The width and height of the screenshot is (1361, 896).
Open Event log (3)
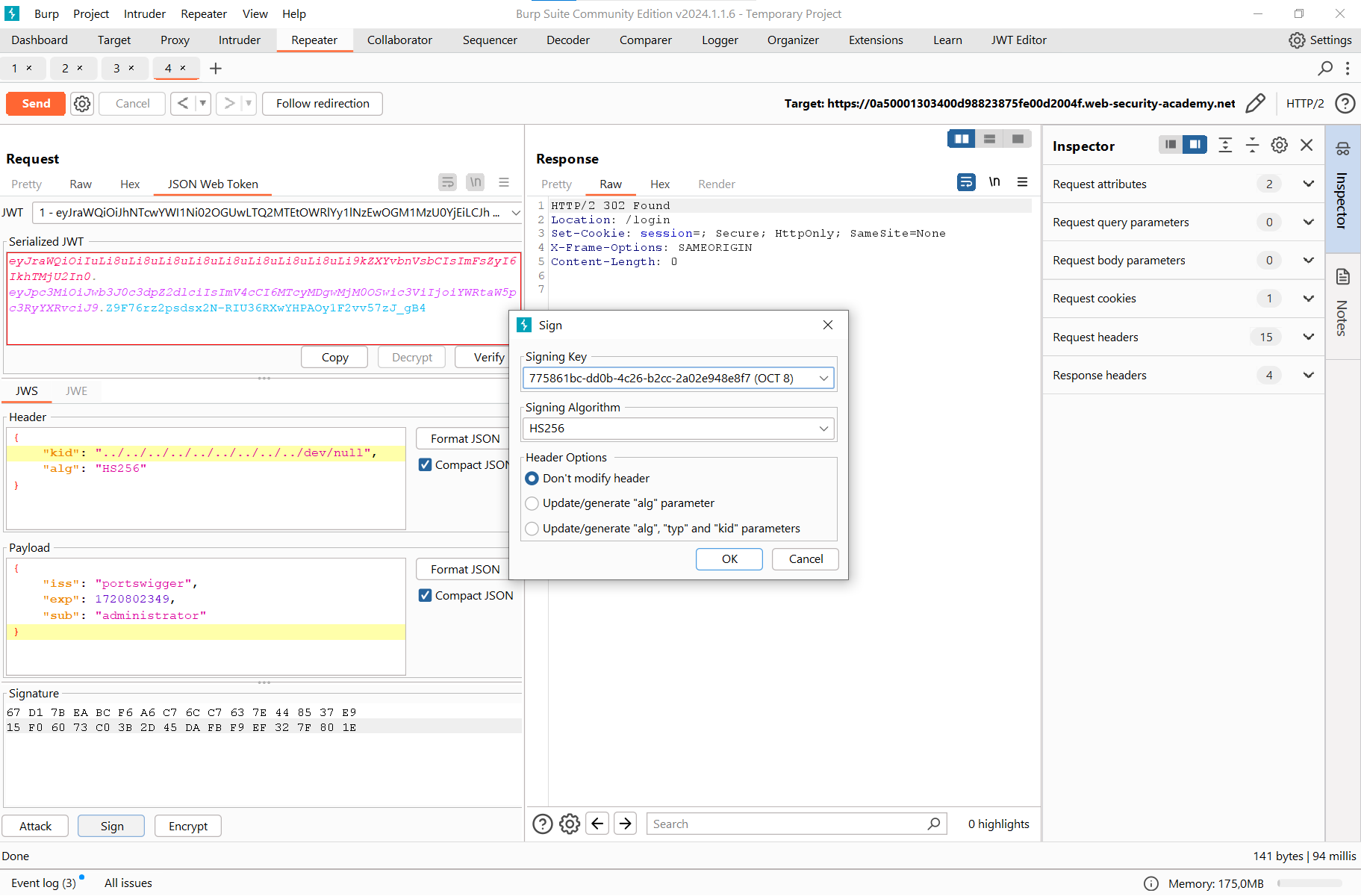coord(44,883)
